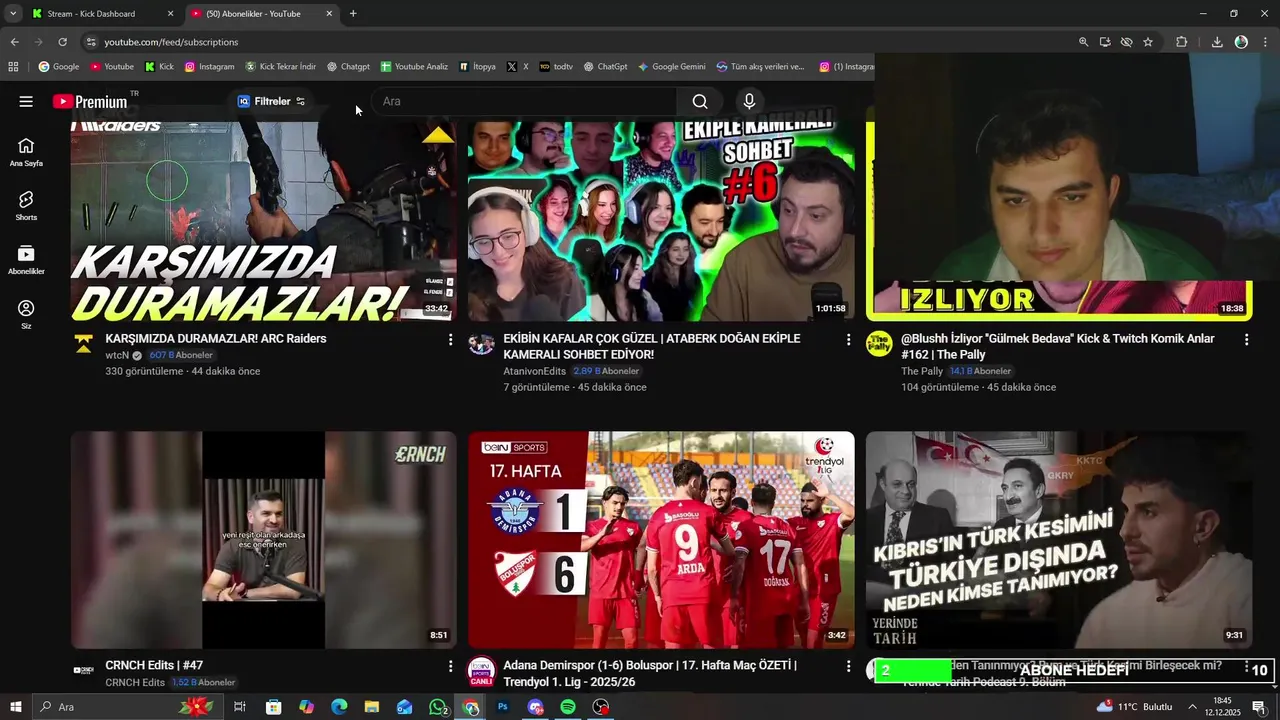The height and width of the screenshot is (720, 1280).
Task: Bookmark this page with the star
Action: click(x=1148, y=42)
